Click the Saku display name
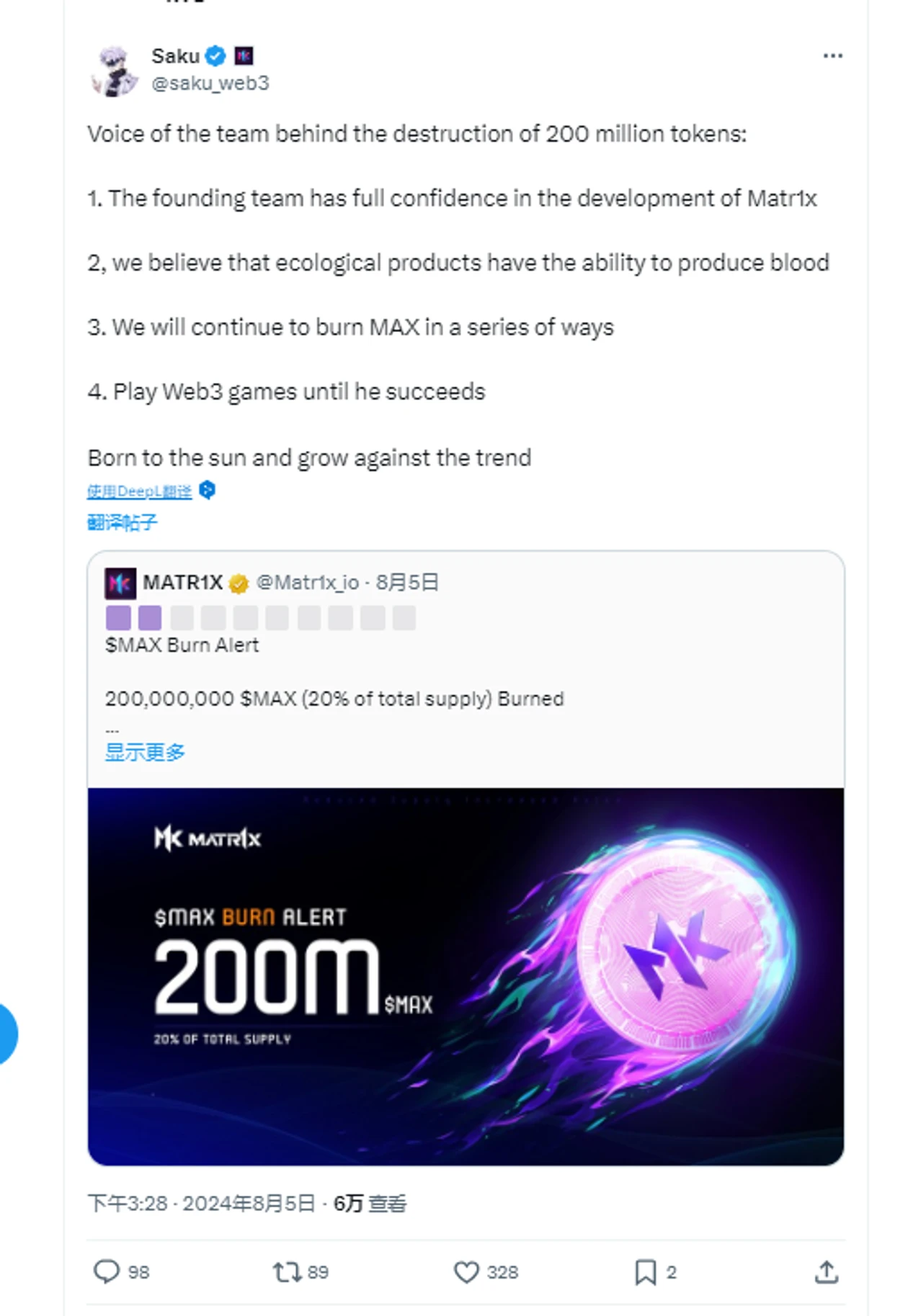The width and height of the screenshot is (908, 1316). [175, 55]
